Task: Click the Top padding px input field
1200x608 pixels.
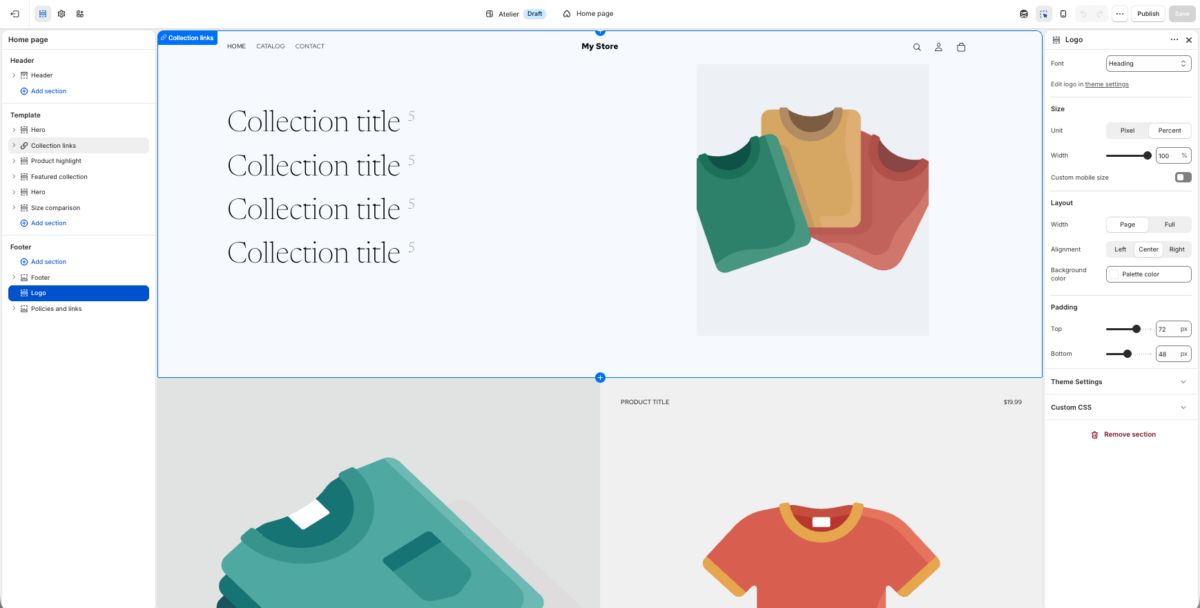Action: tap(1173, 328)
